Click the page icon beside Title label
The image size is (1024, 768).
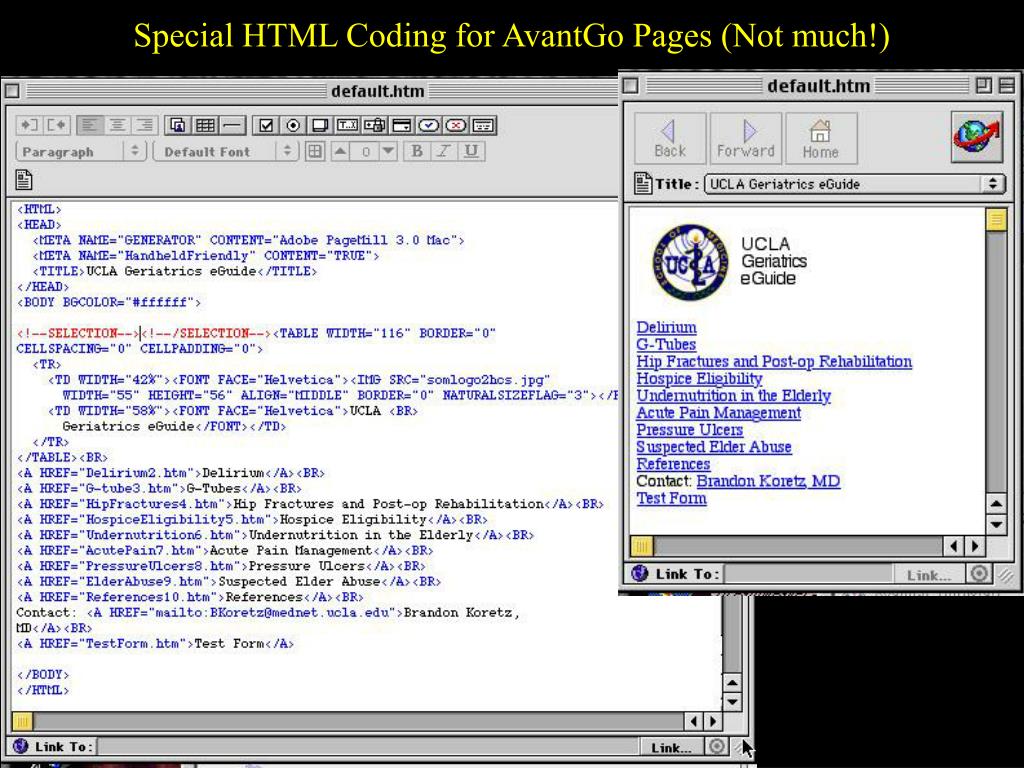(x=643, y=184)
